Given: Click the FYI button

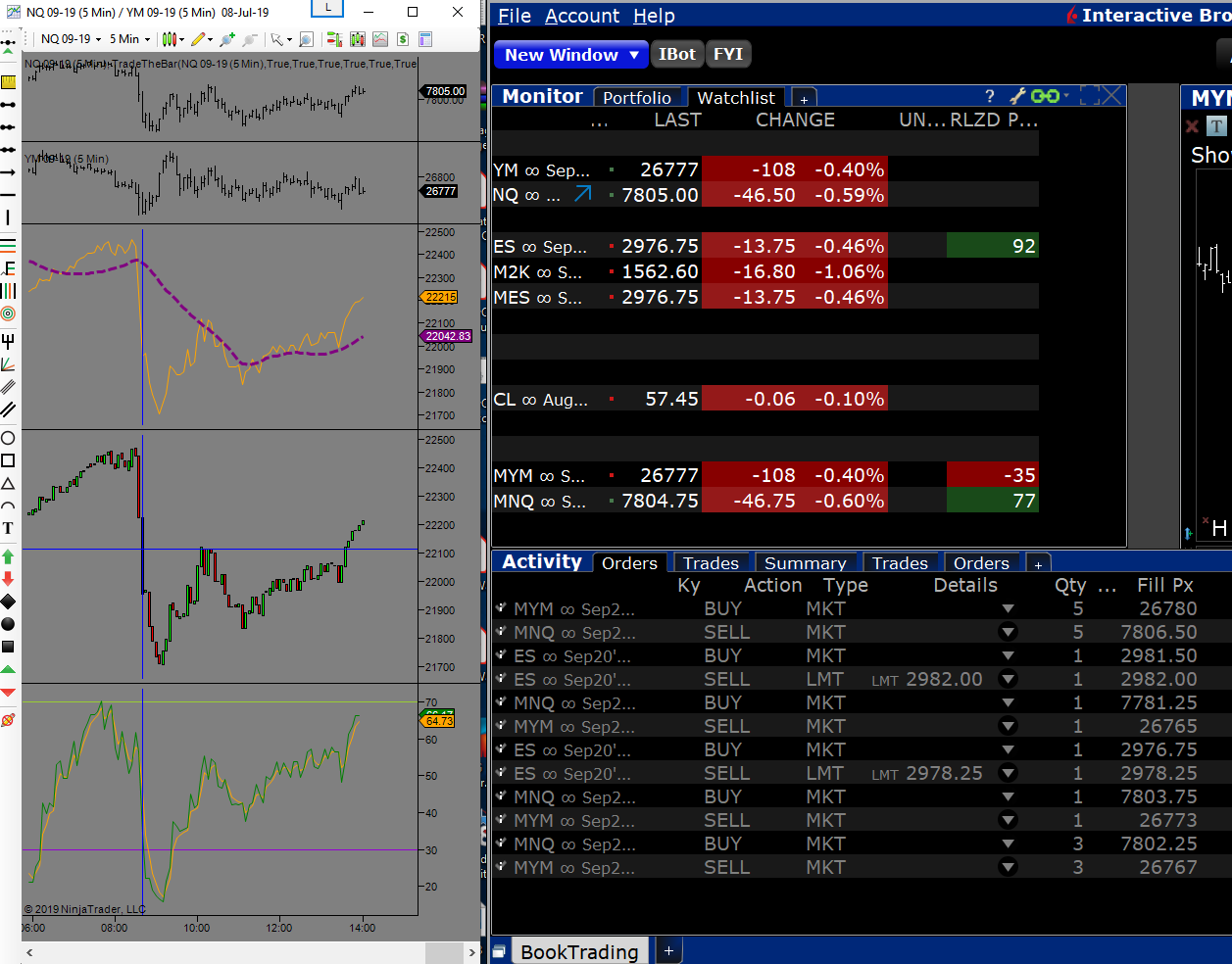Looking at the screenshot, I should click(x=728, y=54).
